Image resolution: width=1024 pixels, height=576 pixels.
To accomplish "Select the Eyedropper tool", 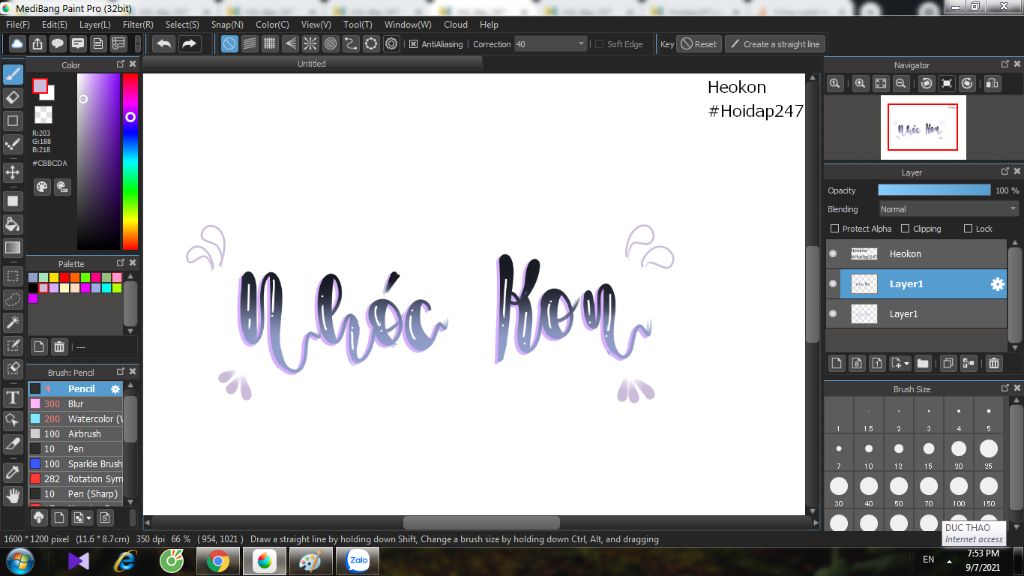I will pyautogui.click(x=13, y=472).
